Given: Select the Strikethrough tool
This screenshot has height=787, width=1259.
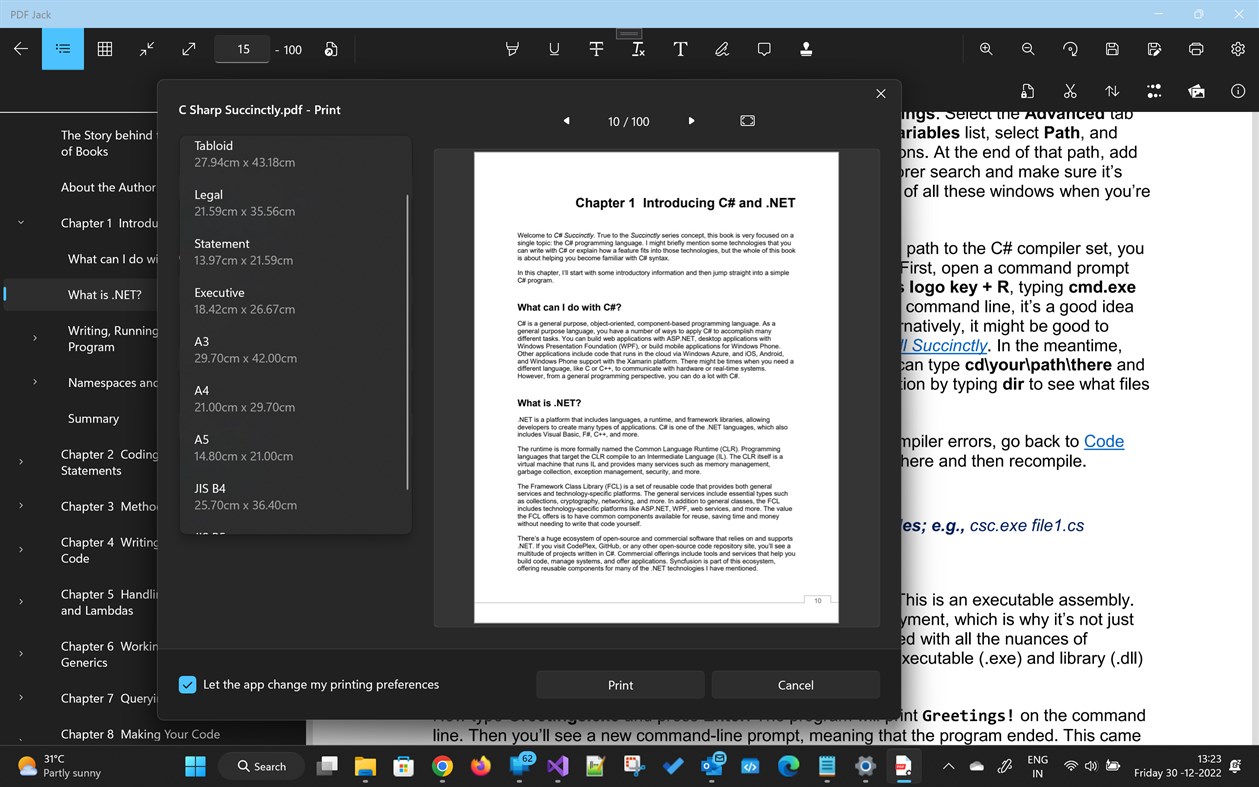Looking at the screenshot, I should pyautogui.click(x=596, y=49).
